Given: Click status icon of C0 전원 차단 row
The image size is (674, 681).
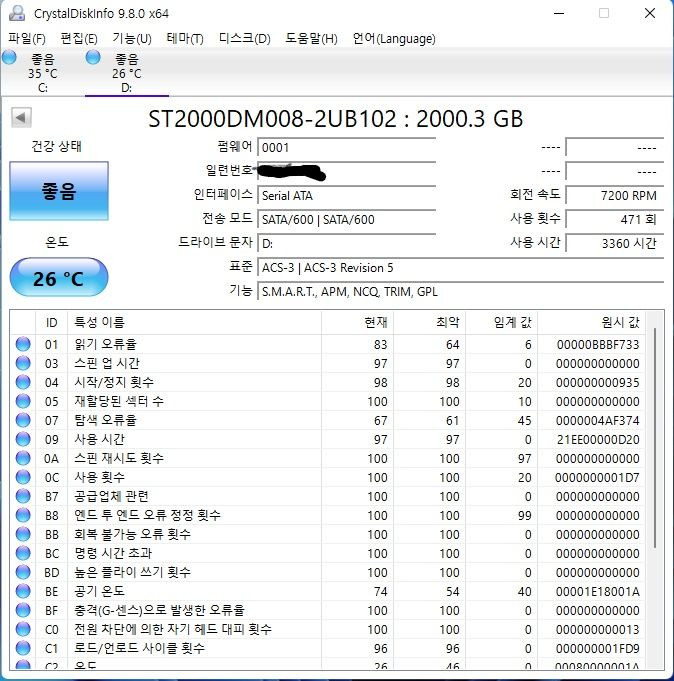Looking at the screenshot, I should pyautogui.click(x=23, y=629).
